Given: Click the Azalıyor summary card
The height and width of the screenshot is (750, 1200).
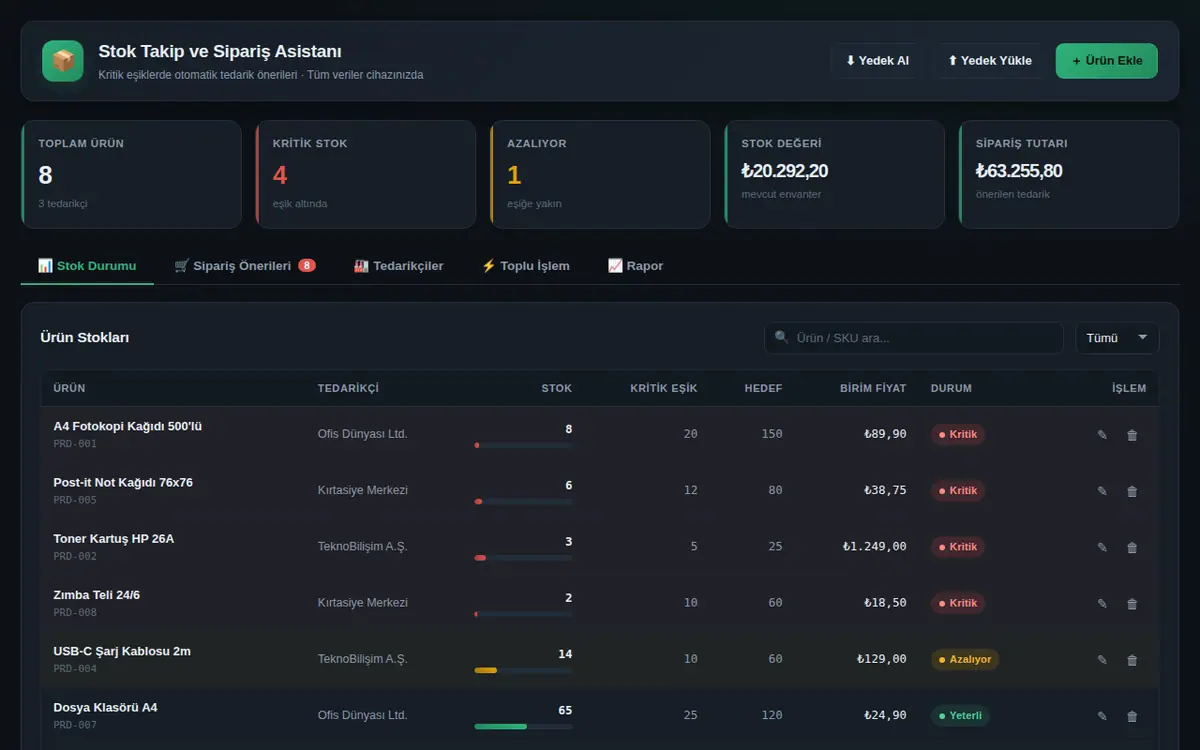Looking at the screenshot, I should 600,175.
